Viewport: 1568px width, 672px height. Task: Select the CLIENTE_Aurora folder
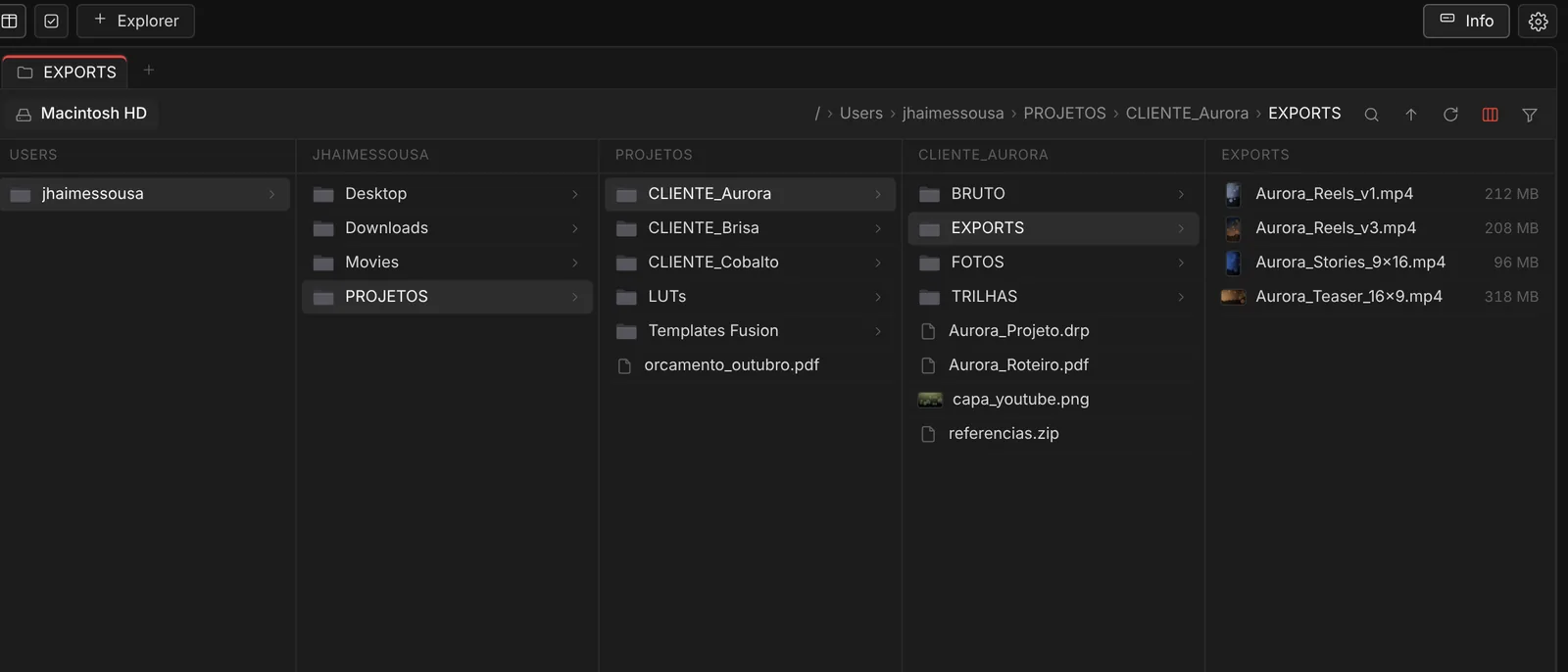pyautogui.click(x=750, y=194)
